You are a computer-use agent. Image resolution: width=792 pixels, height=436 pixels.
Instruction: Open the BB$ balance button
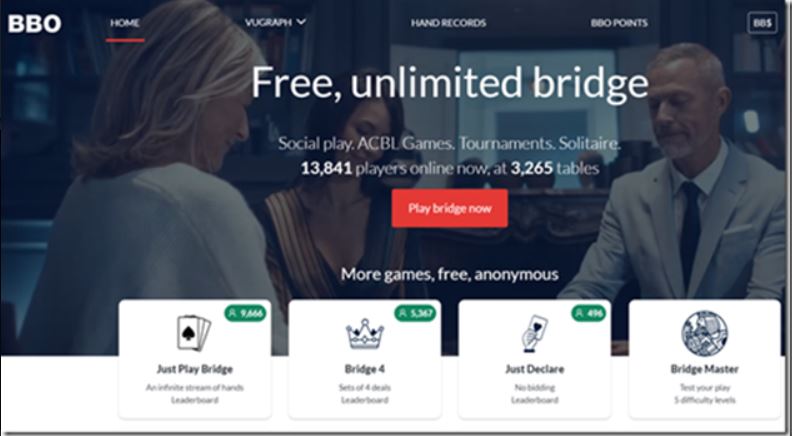(762, 23)
